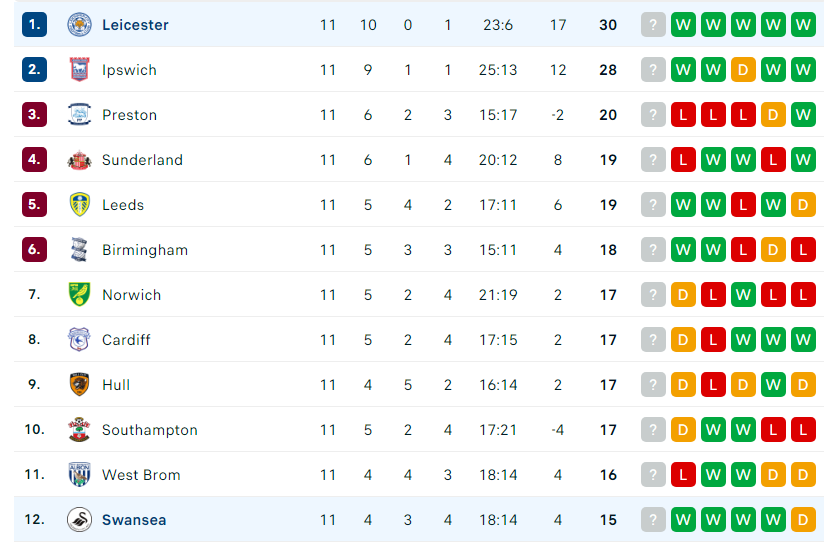The width and height of the screenshot is (824, 547).
Task: Open the West Brom team link
Action: click(141, 475)
